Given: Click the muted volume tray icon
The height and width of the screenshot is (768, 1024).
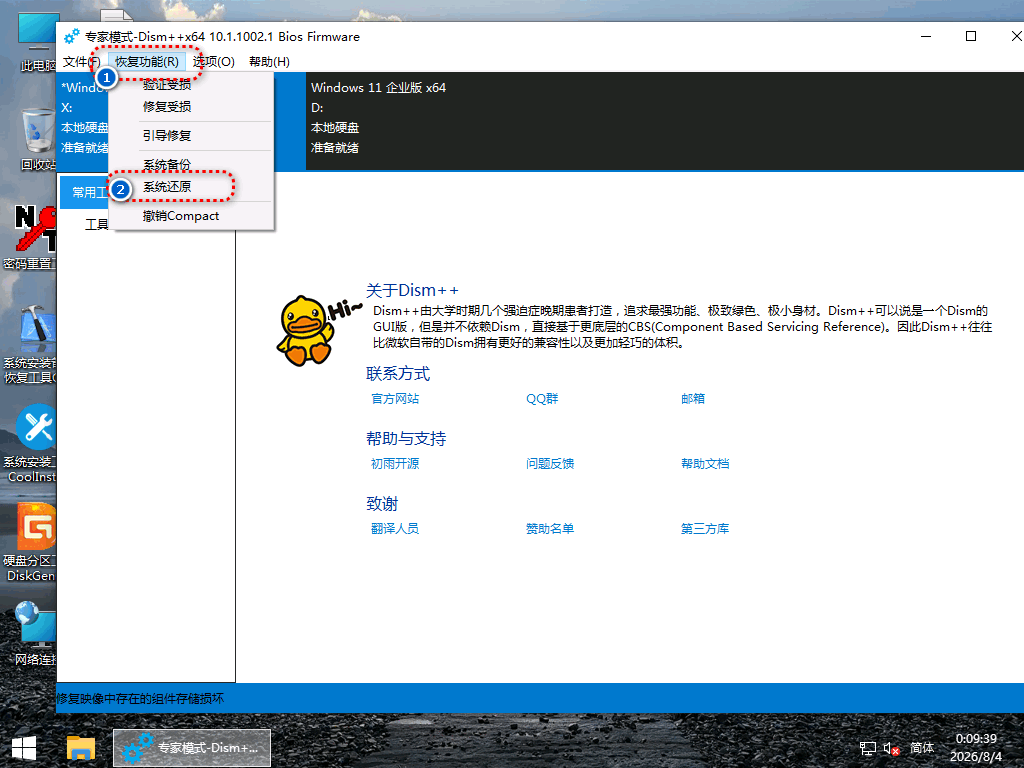Looking at the screenshot, I should [x=891, y=748].
